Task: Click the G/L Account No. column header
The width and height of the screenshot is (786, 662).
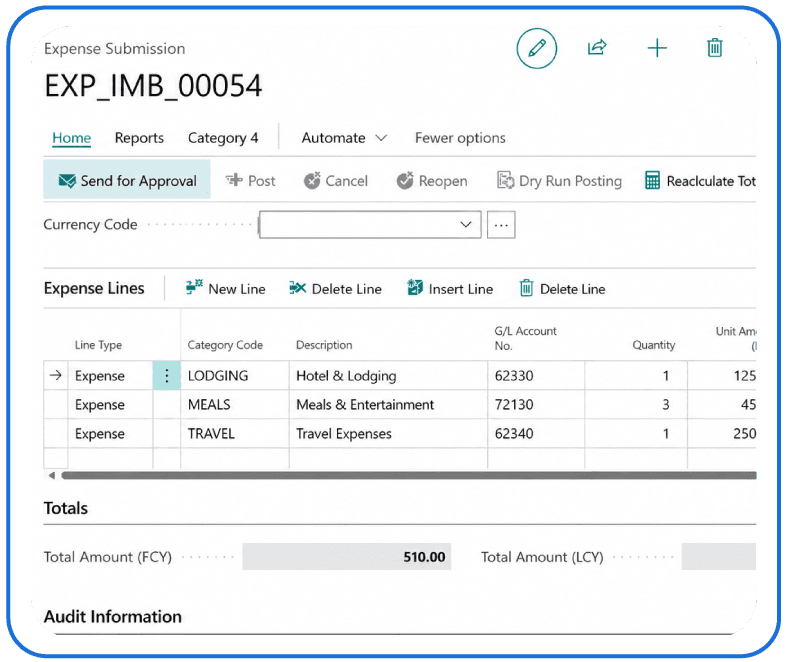Action: point(525,338)
